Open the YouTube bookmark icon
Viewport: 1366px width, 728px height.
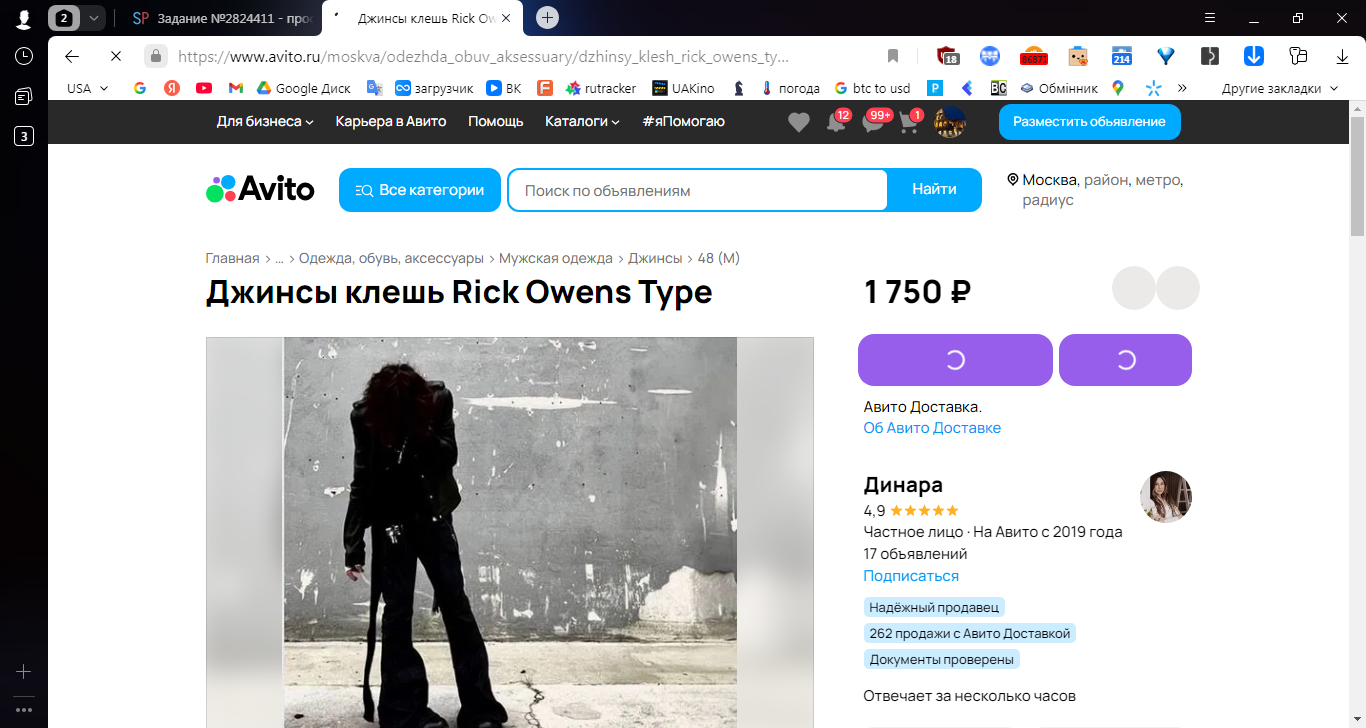(204, 88)
